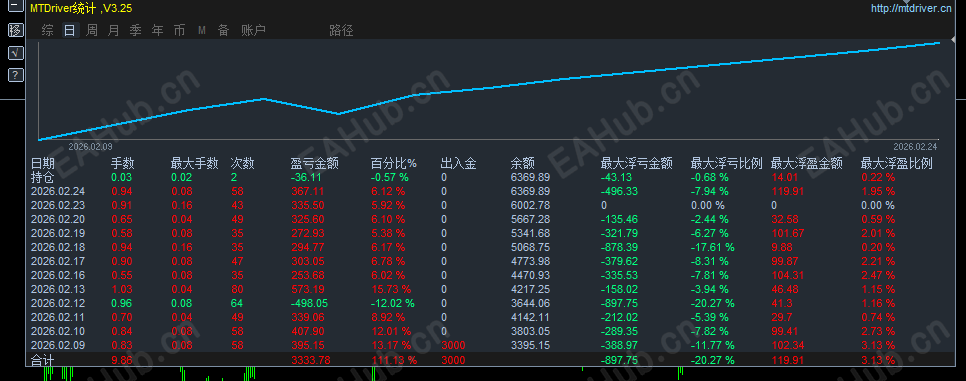Open the 账户 account tab
The width and height of the screenshot is (966, 381).
(x=253, y=30)
